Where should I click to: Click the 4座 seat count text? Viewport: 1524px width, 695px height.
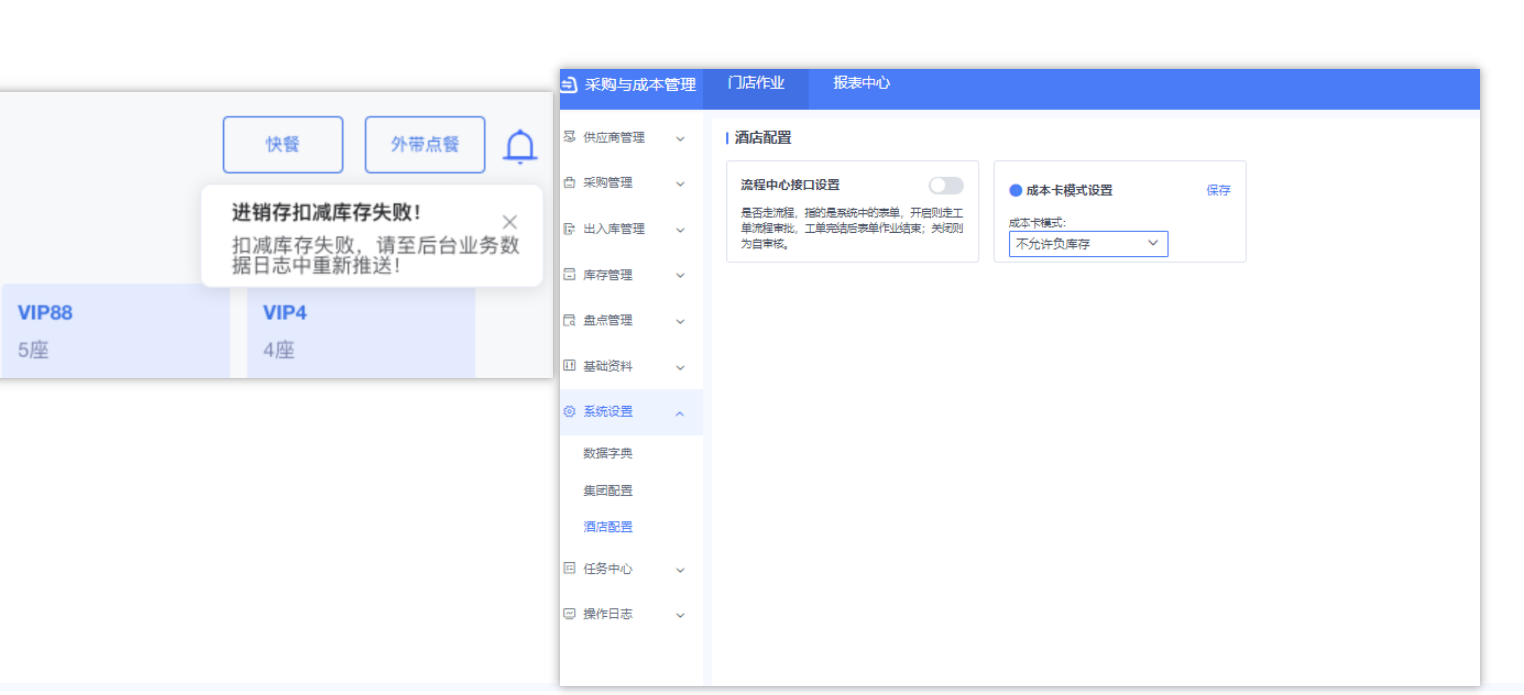point(279,351)
